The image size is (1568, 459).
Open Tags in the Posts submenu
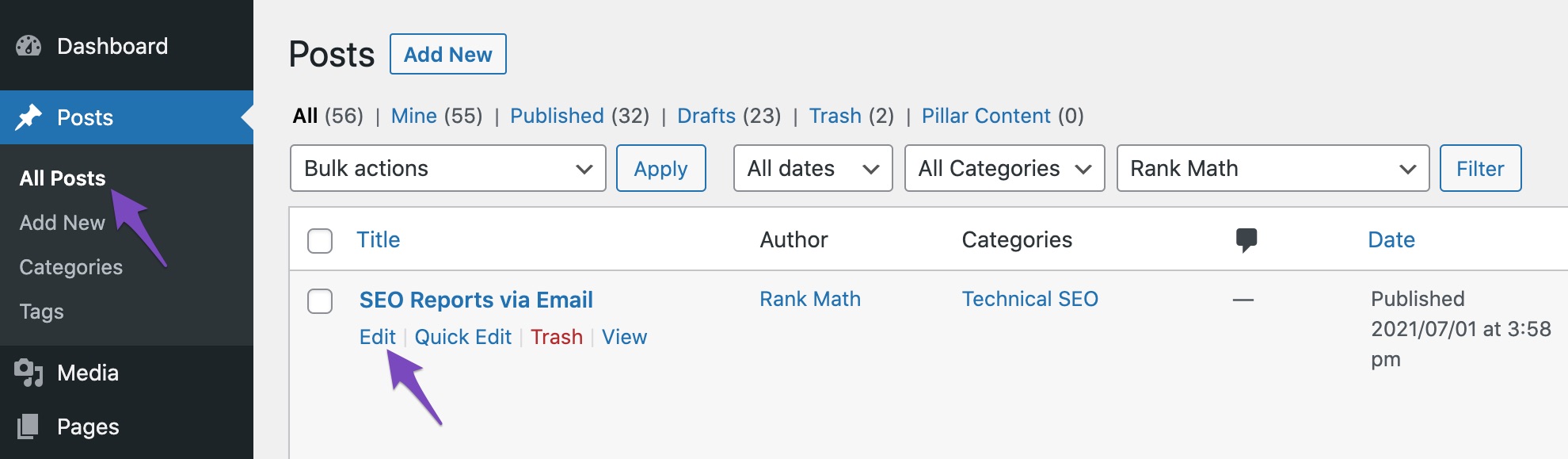[x=42, y=312]
